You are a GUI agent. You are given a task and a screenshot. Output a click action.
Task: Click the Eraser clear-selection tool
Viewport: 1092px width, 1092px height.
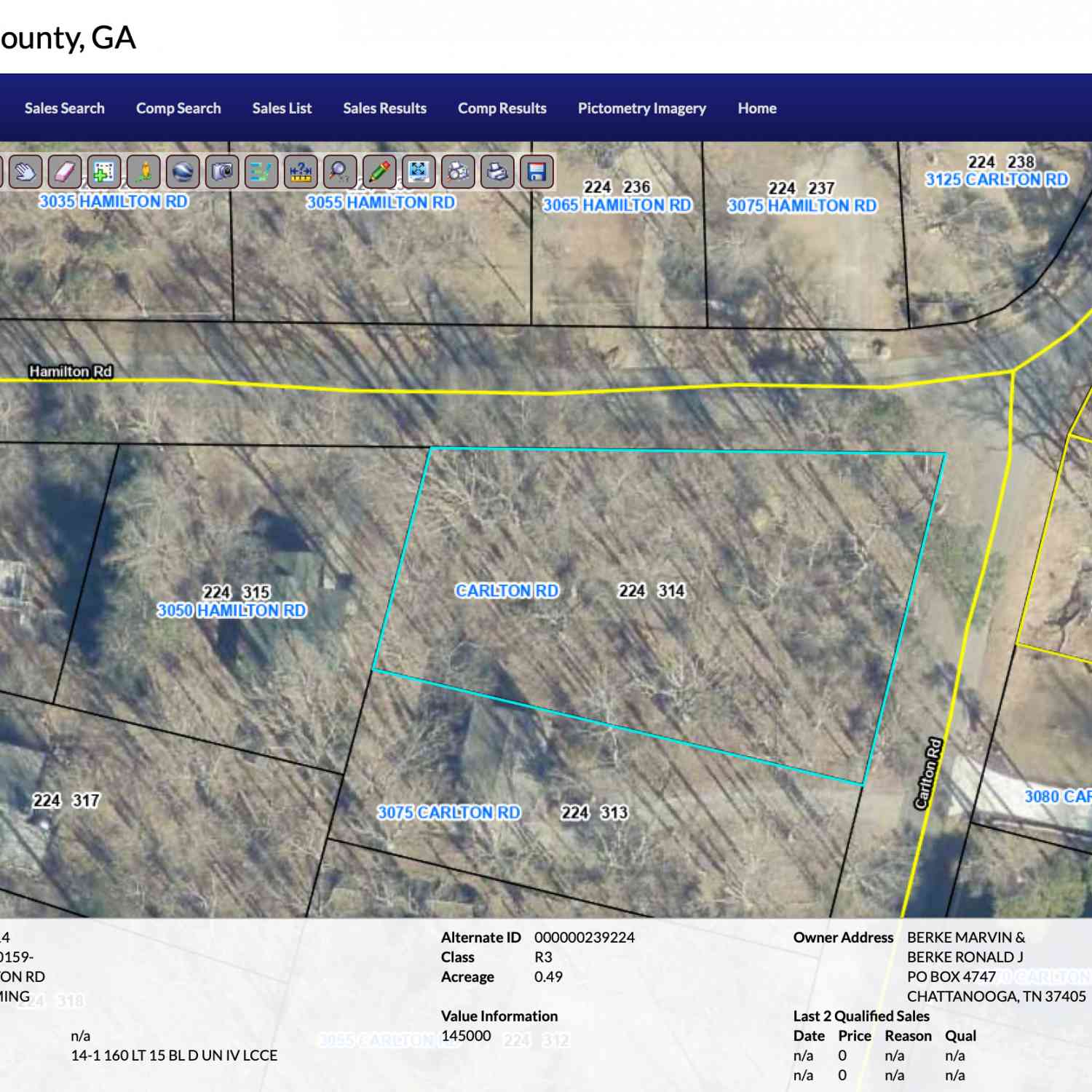pyautogui.click(x=65, y=172)
